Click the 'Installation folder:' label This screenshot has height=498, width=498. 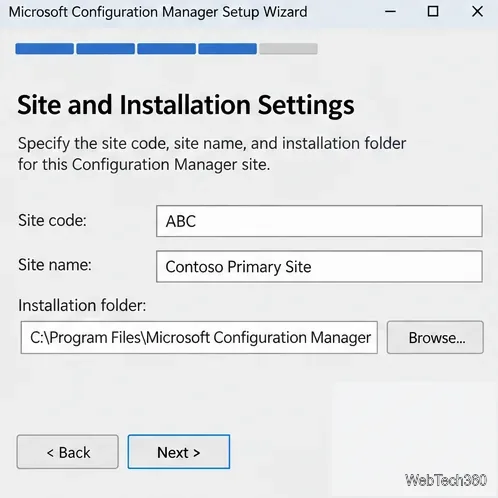click(x=82, y=305)
